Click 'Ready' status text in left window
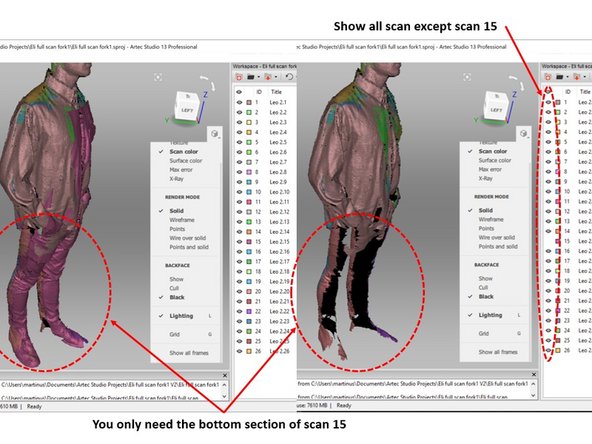Viewport: 592px width, 444px height. pyautogui.click(x=34, y=407)
